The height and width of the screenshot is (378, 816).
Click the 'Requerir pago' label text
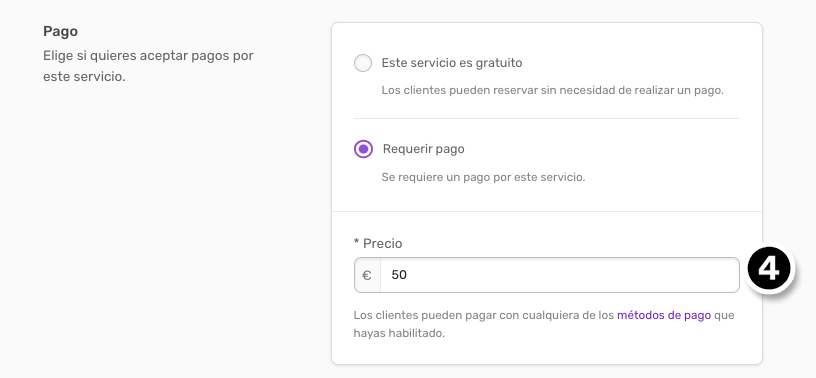[424, 149]
